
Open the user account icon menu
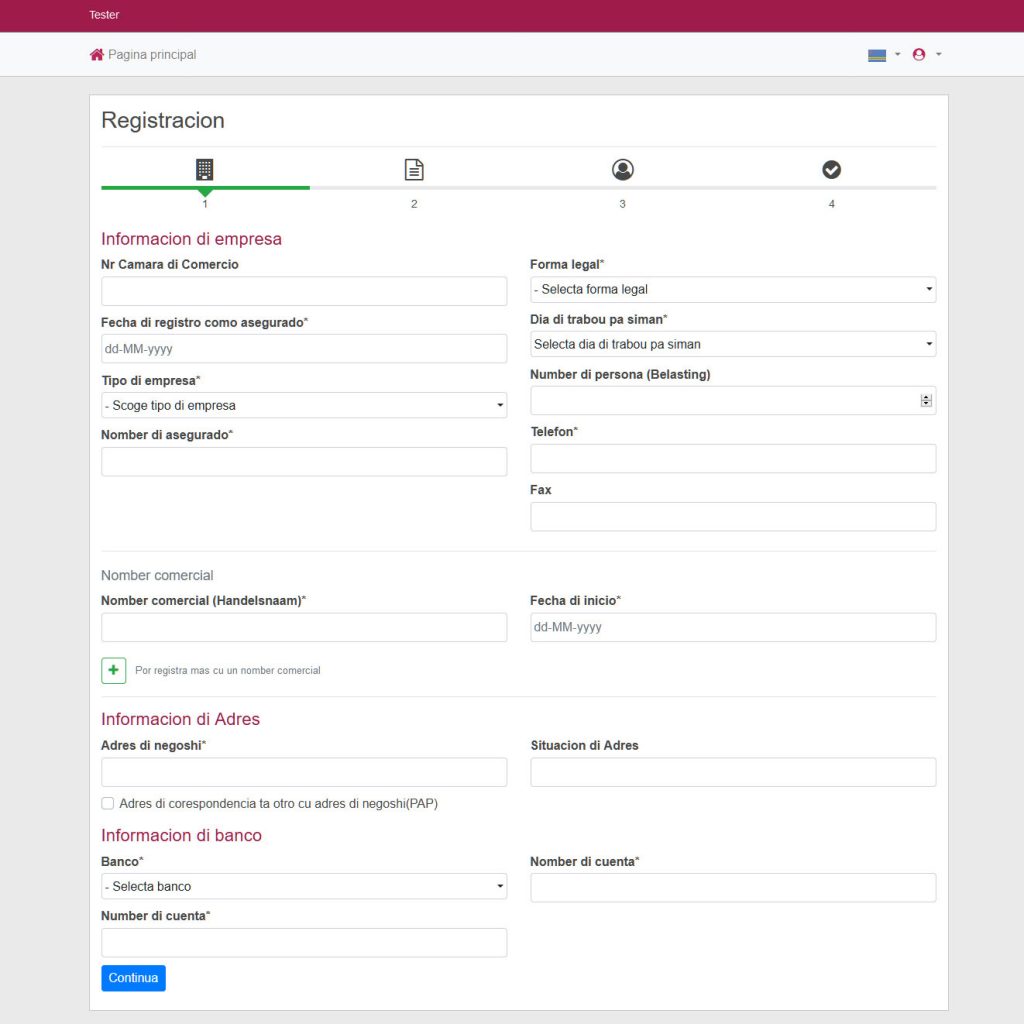[x=927, y=55]
